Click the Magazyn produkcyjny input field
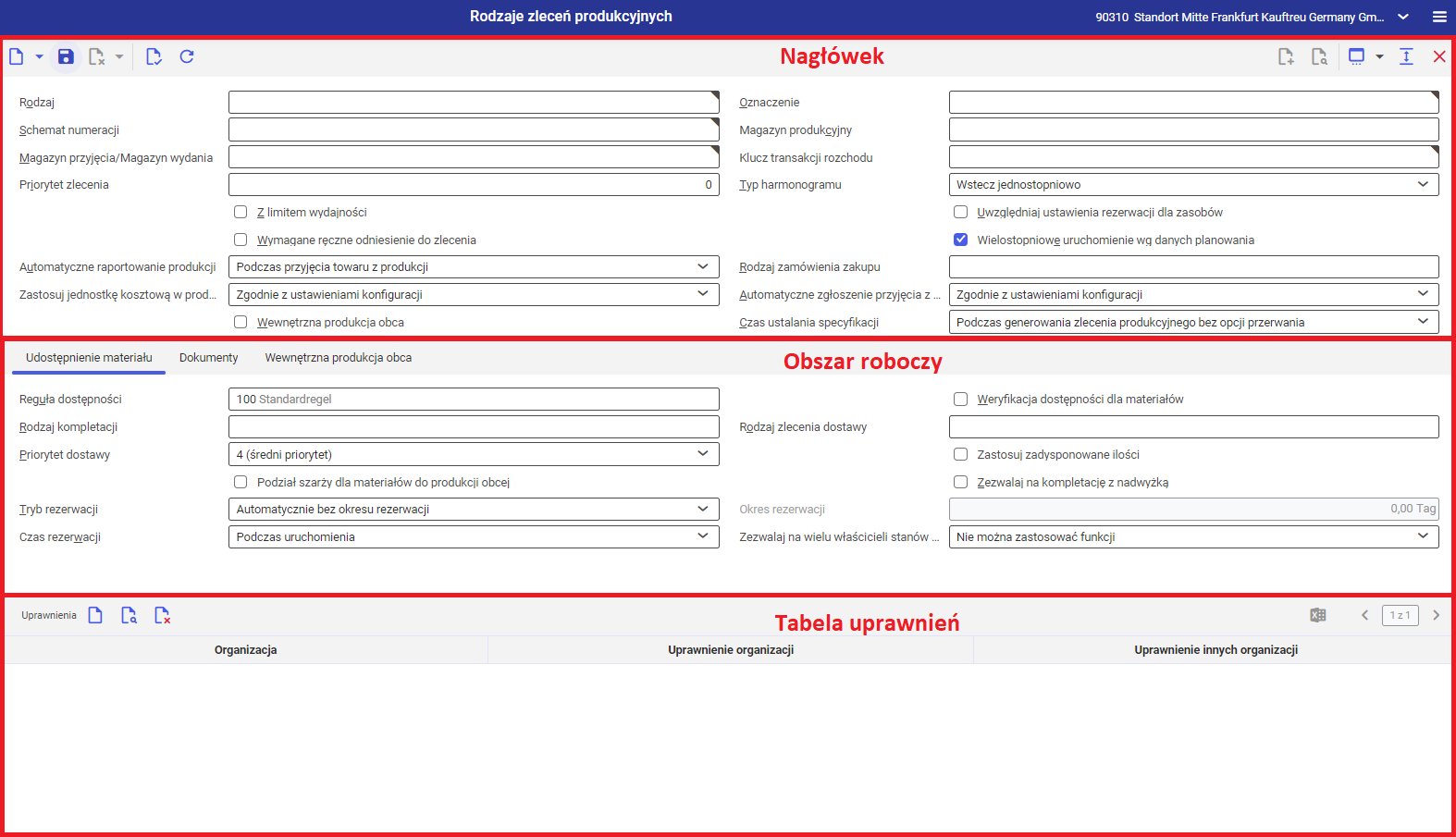This screenshot has width=1456, height=837. [1194, 129]
